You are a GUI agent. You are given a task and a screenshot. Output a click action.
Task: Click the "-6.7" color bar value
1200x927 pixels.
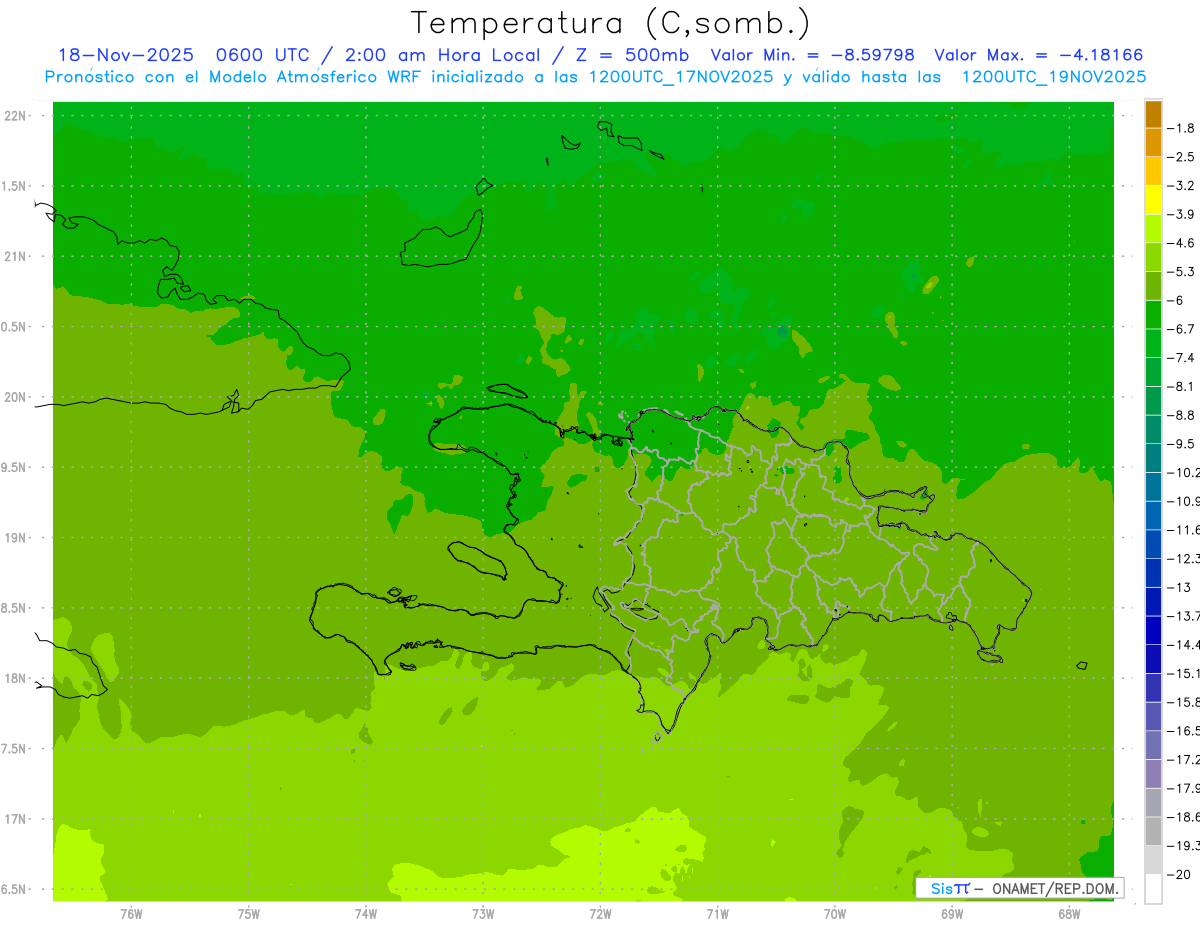tap(1182, 329)
